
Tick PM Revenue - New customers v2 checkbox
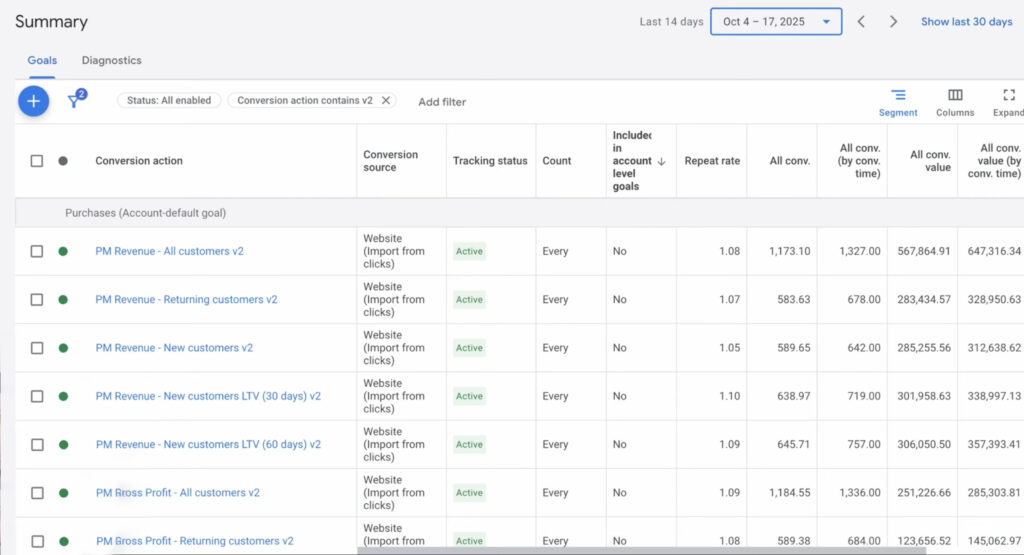tap(37, 348)
